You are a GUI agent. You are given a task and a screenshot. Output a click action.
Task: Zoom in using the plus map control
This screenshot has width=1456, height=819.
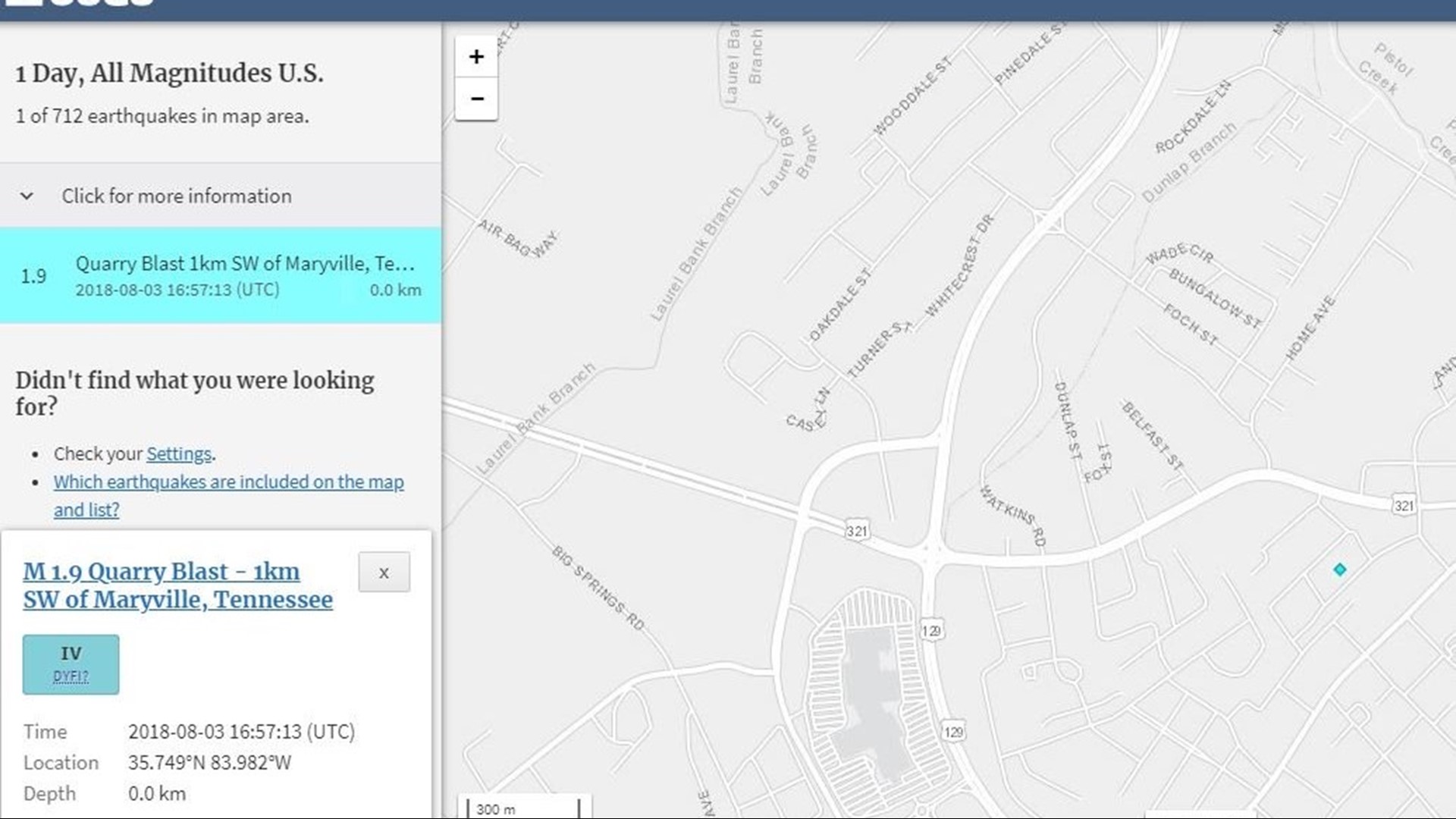[x=476, y=56]
